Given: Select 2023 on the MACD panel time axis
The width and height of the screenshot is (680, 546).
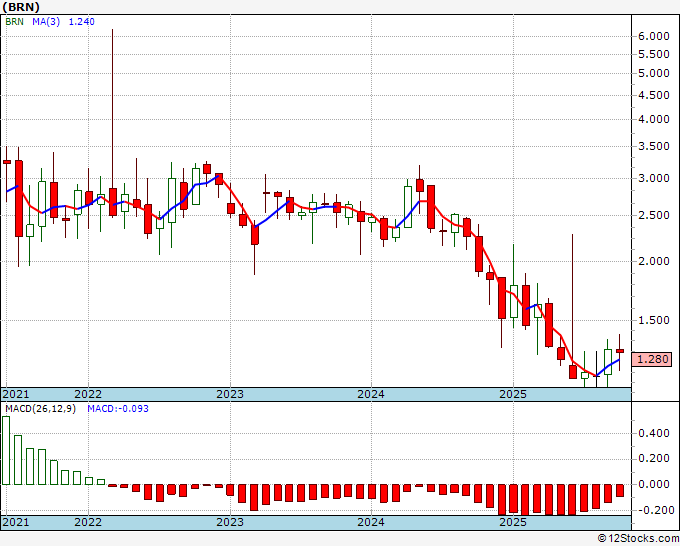Looking at the screenshot, I should pos(230,522).
